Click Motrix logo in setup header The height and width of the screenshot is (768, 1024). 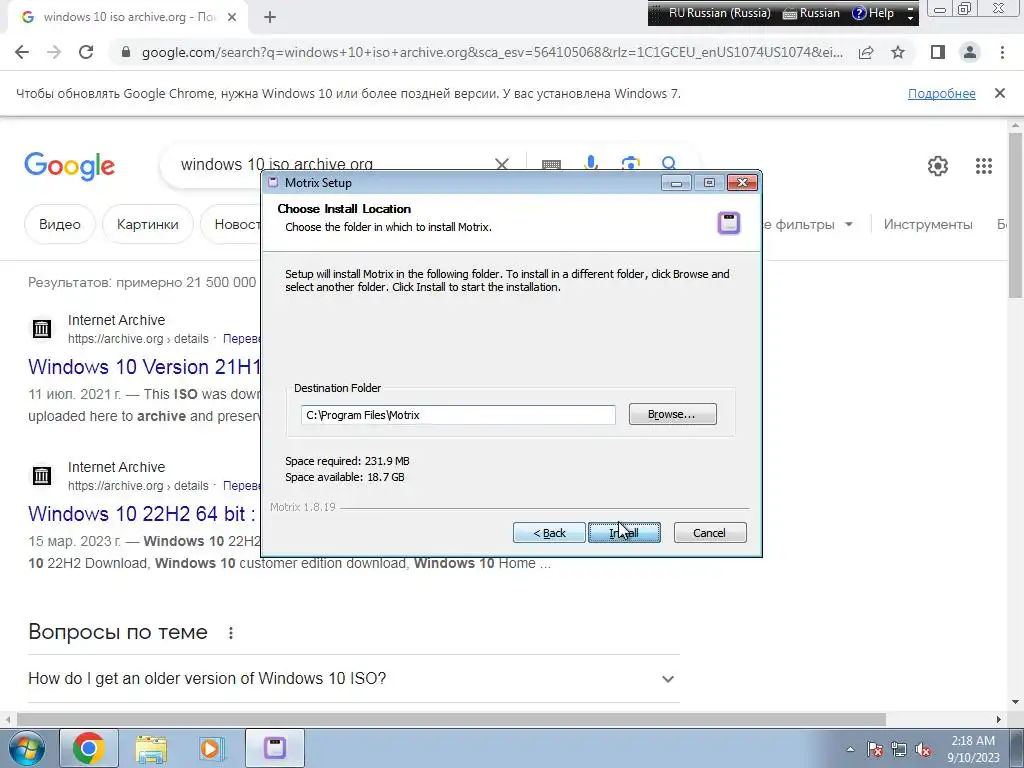[728, 223]
